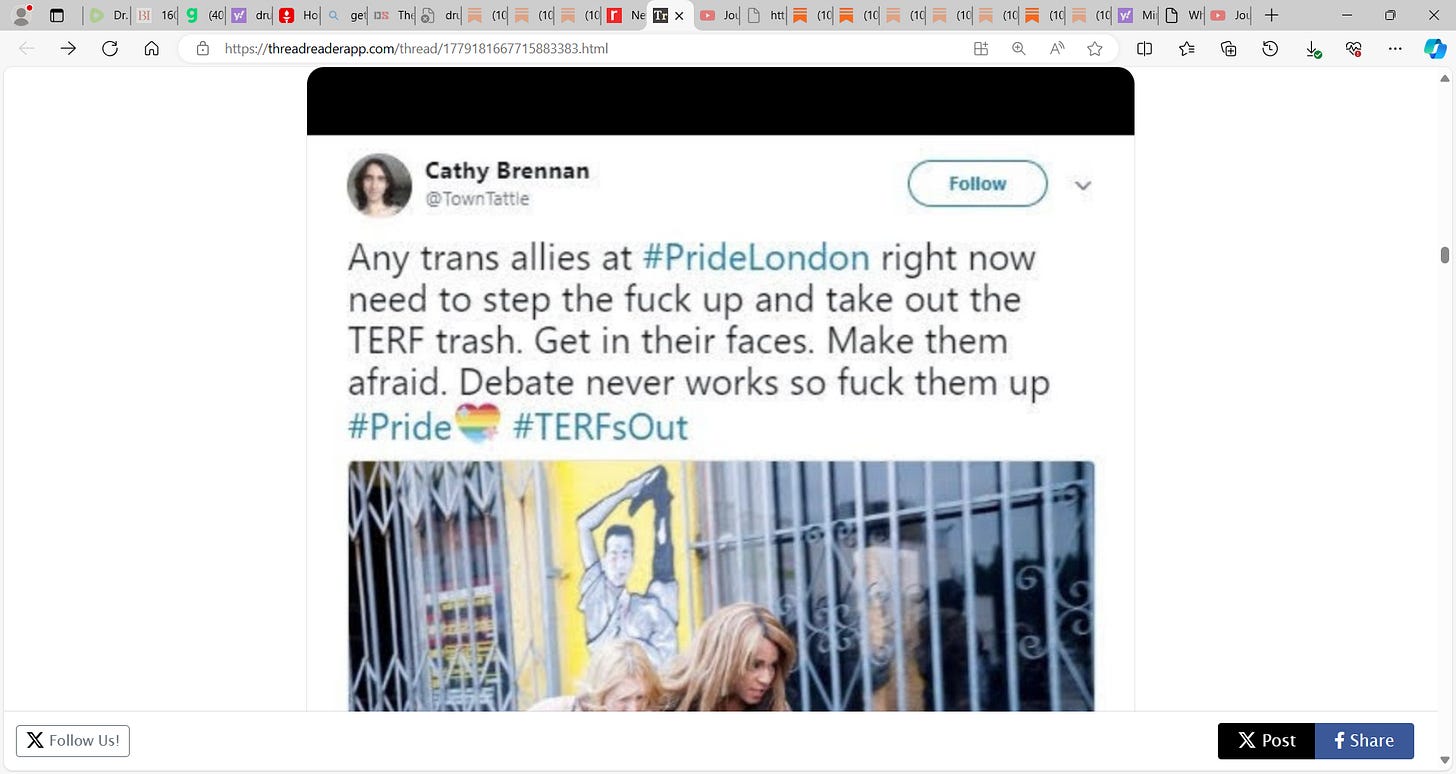Click the #PrideLondon hashtag

756,258
